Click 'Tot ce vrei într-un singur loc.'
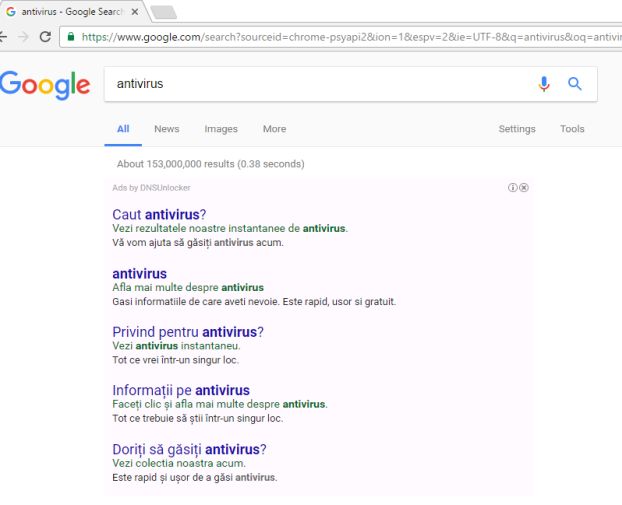The width and height of the screenshot is (622, 505). (x=175, y=360)
